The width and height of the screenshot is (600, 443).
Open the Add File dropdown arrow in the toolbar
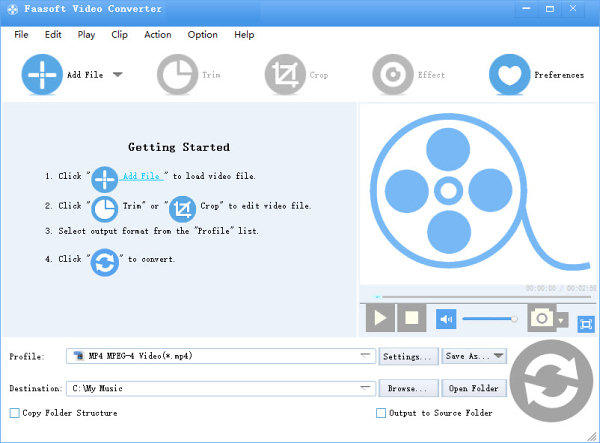coord(118,75)
